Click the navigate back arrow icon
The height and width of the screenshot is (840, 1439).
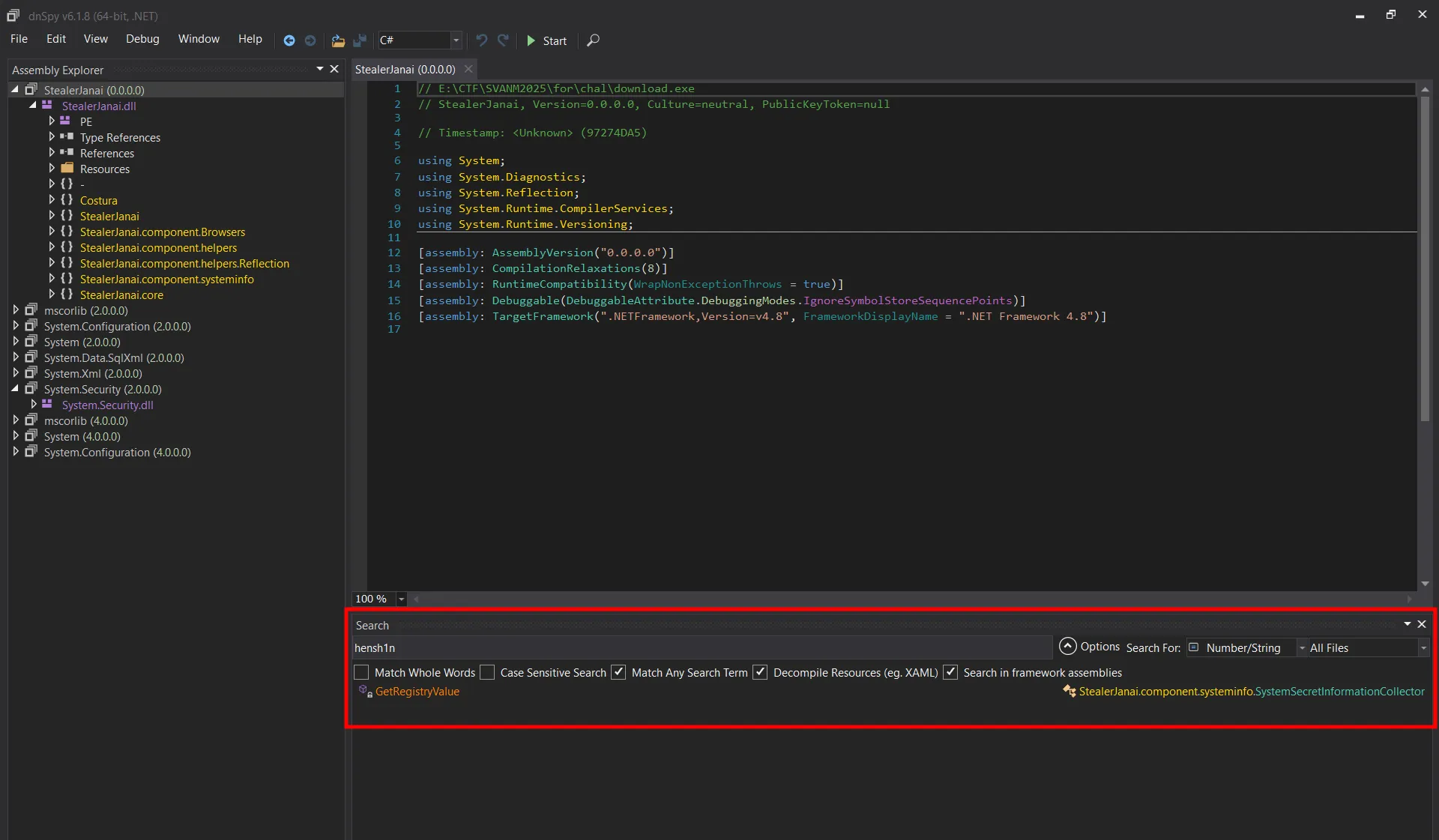click(289, 40)
